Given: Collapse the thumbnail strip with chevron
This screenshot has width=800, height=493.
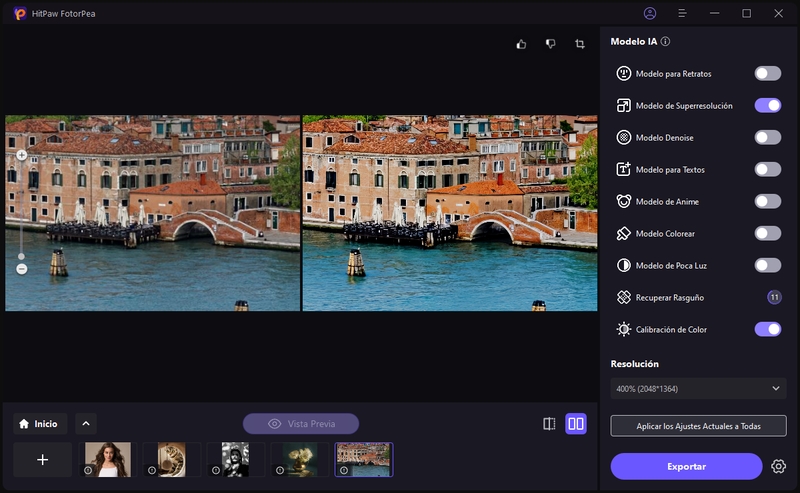Looking at the screenshot, I should pos(86,423).
